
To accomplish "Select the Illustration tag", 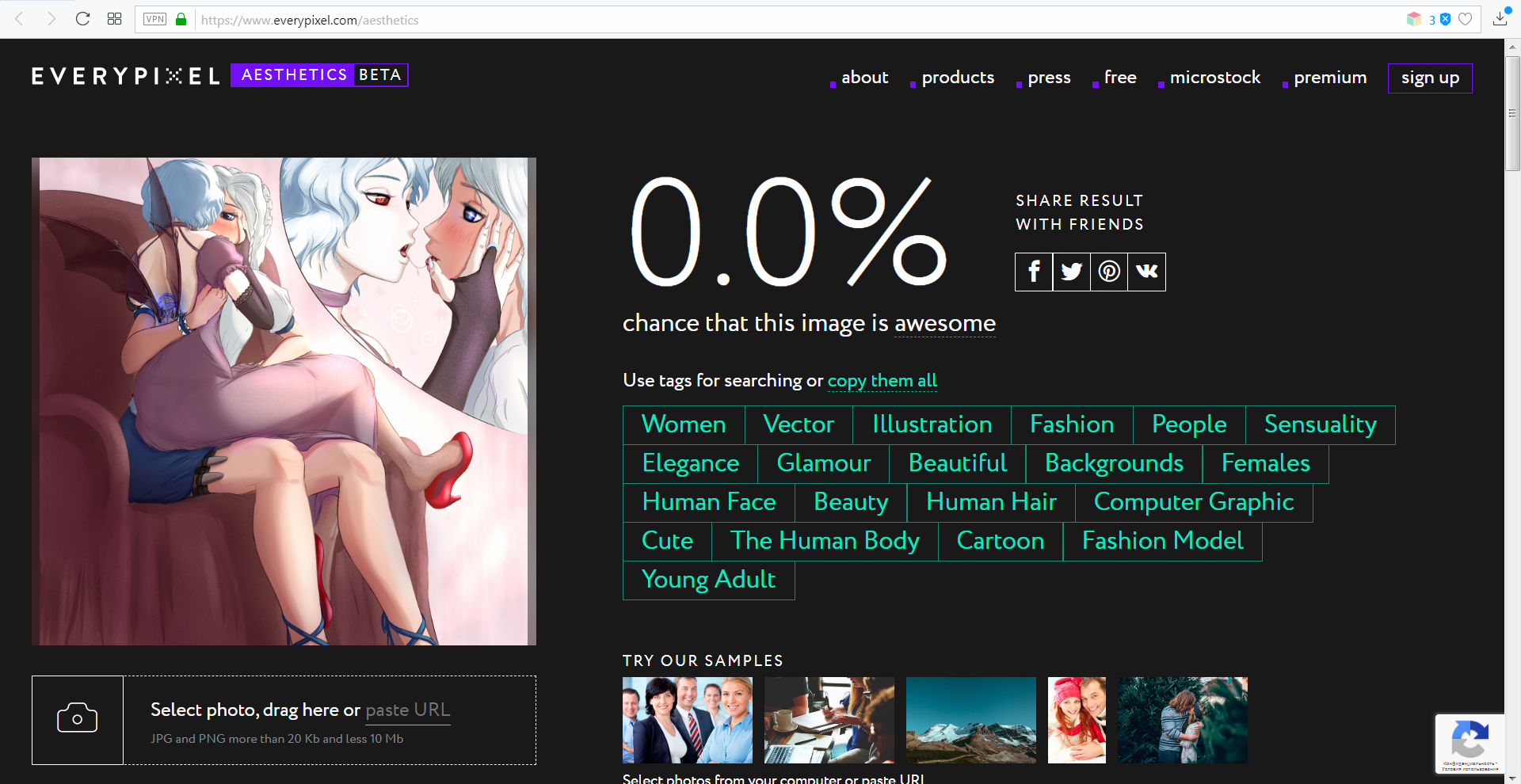I will pos(932,425).
